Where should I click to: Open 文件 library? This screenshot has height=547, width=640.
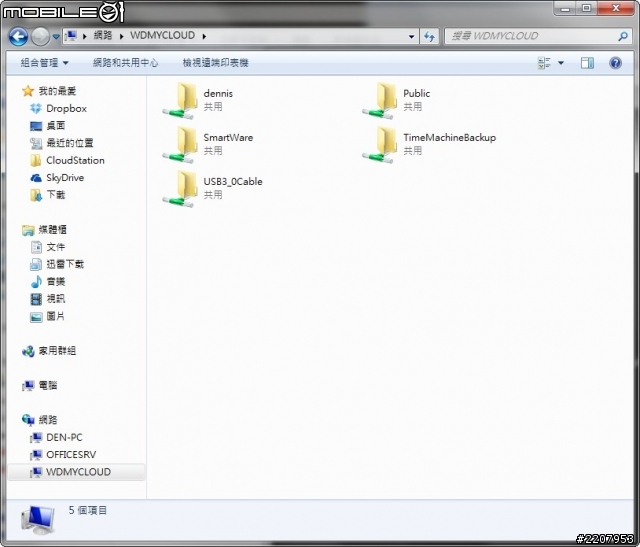point(56,247)
